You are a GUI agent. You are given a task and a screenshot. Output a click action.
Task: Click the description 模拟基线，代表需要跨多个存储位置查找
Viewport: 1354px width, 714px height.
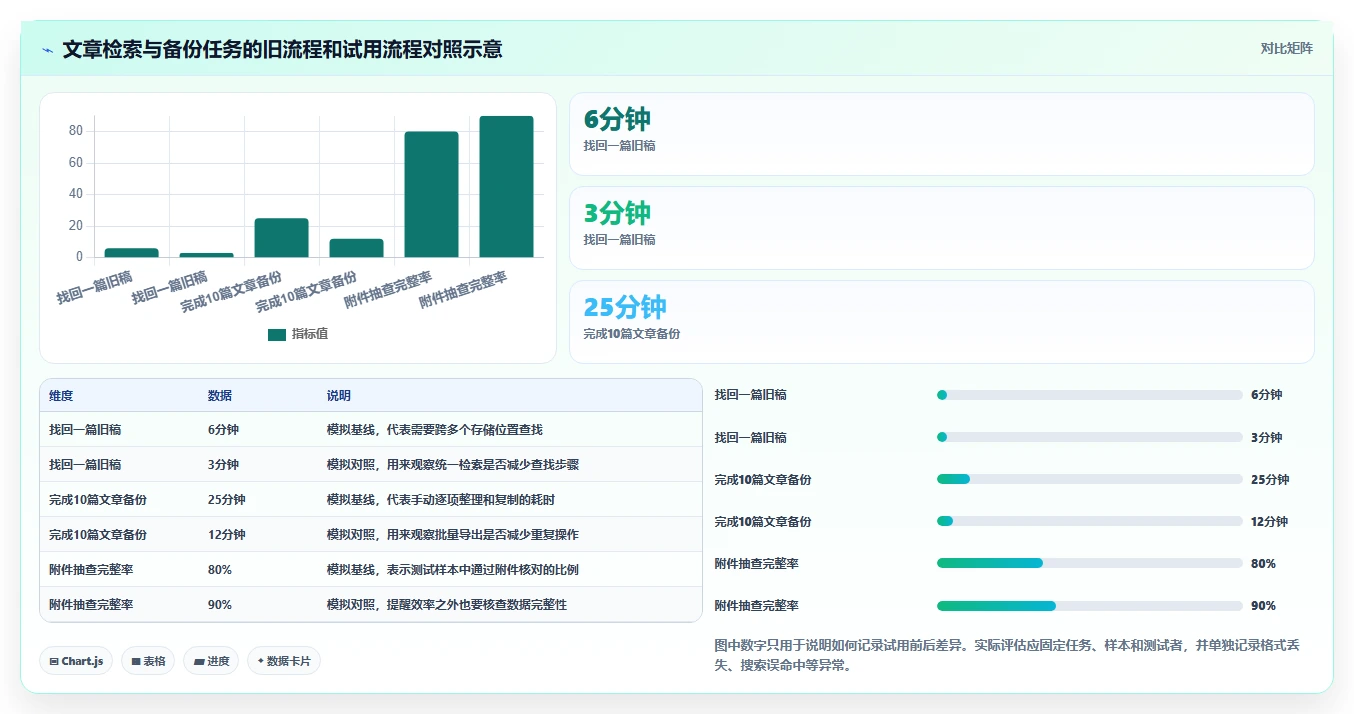(x=435, y=430)
